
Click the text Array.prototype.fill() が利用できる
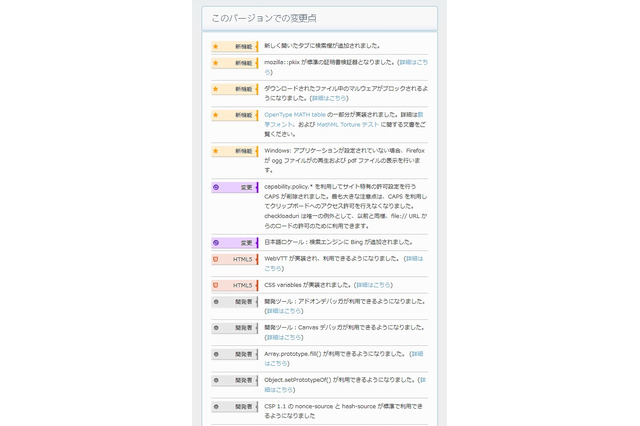coord(335,354)
